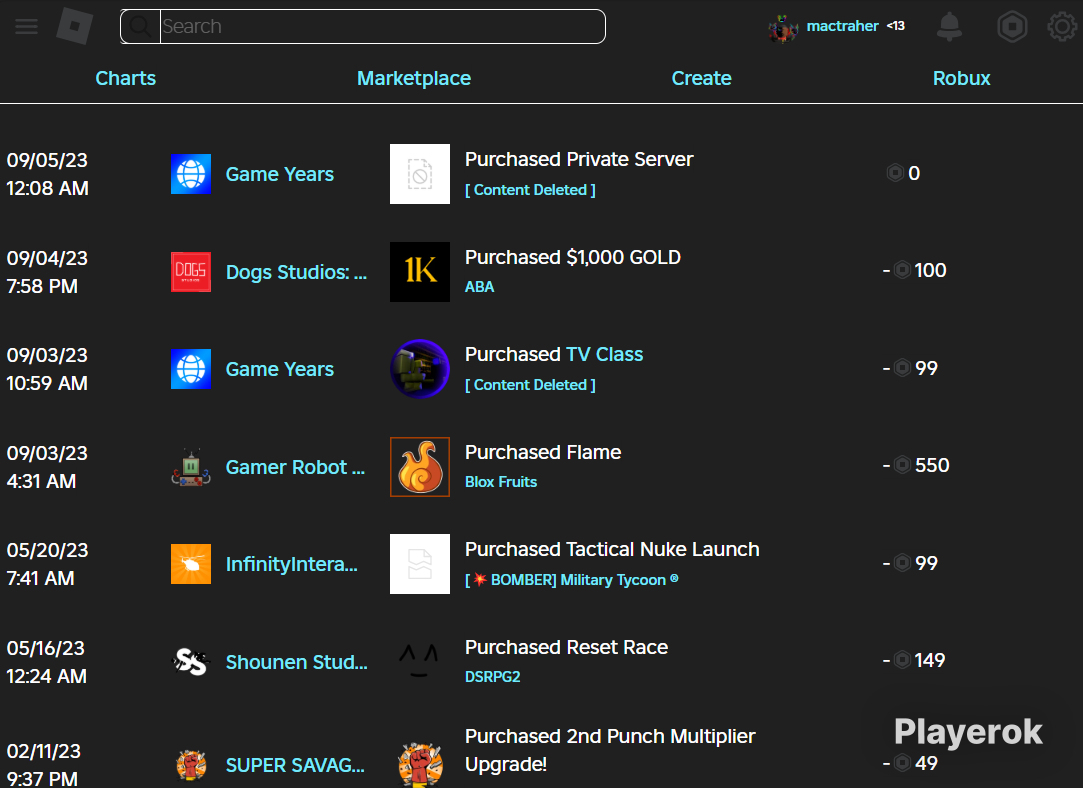
Task: Open the notifications bell
Action: 949,26
